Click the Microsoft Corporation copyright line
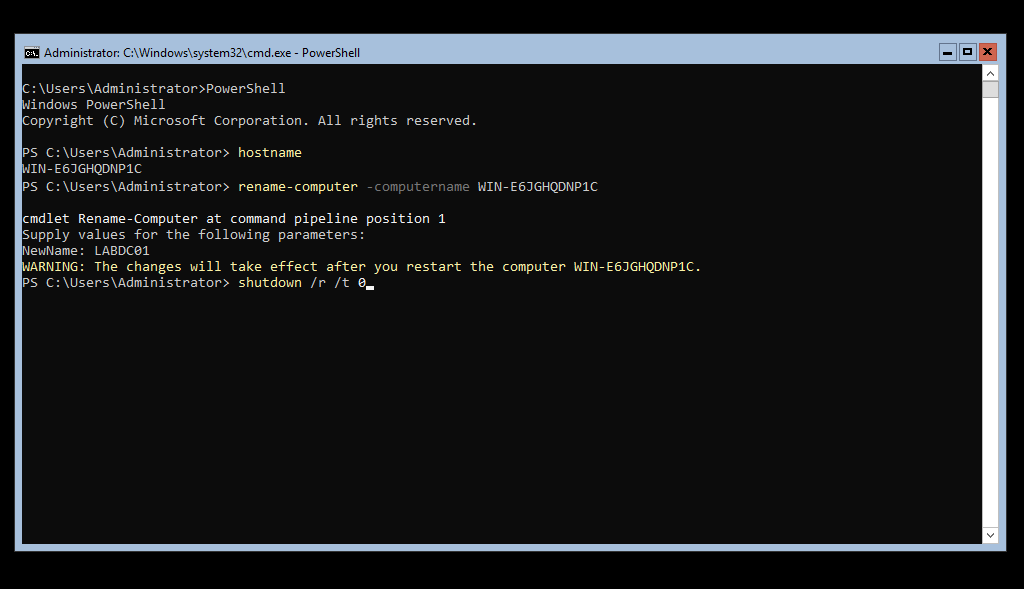This screenshot has width=1024, height=589. point(249,121)
